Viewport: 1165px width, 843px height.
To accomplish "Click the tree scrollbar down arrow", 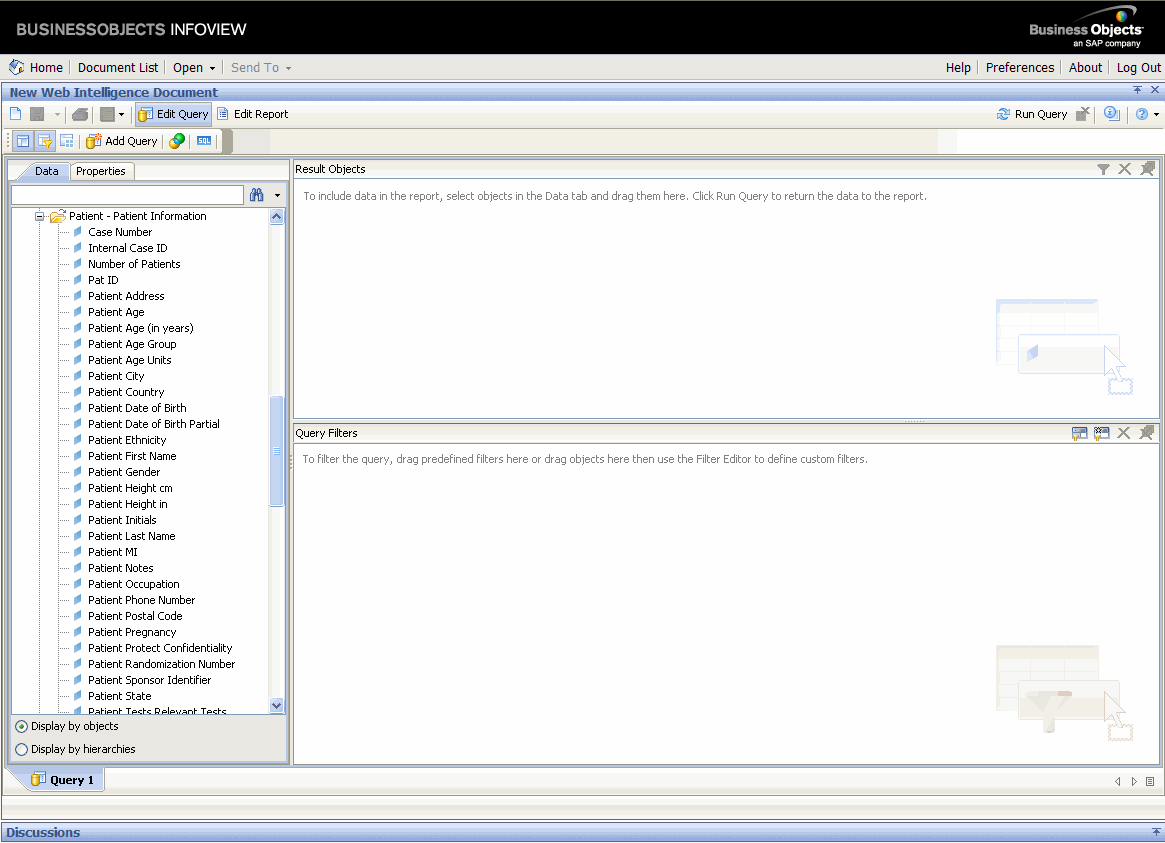I will tap(276, 706).
